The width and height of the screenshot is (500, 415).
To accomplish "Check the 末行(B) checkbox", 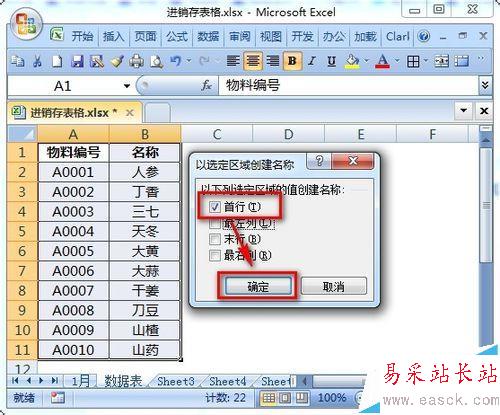I will (x=215, y=239).
